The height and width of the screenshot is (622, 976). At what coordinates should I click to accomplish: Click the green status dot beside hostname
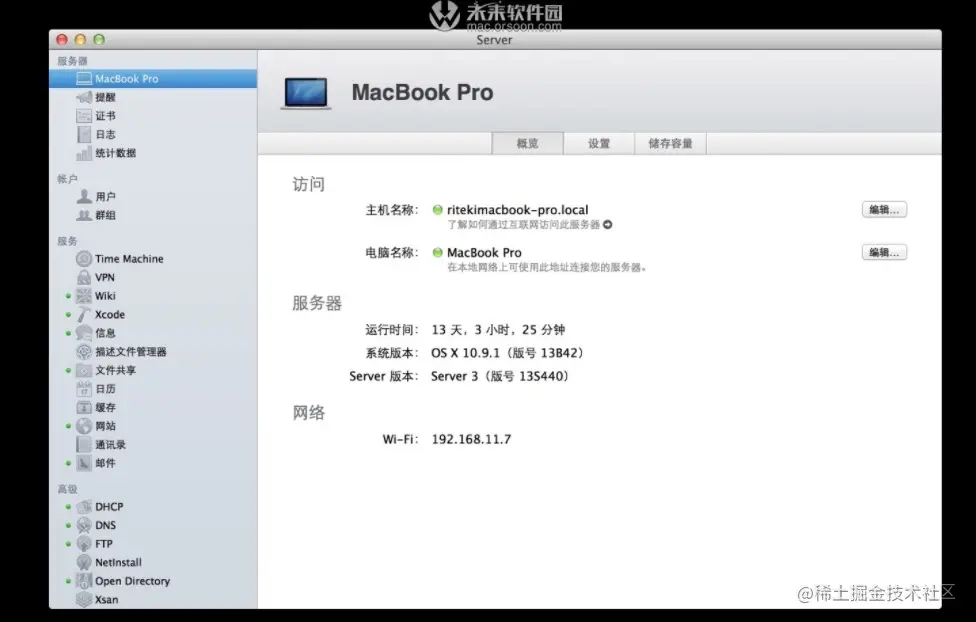pyautogui.click(x=438, y=210)
